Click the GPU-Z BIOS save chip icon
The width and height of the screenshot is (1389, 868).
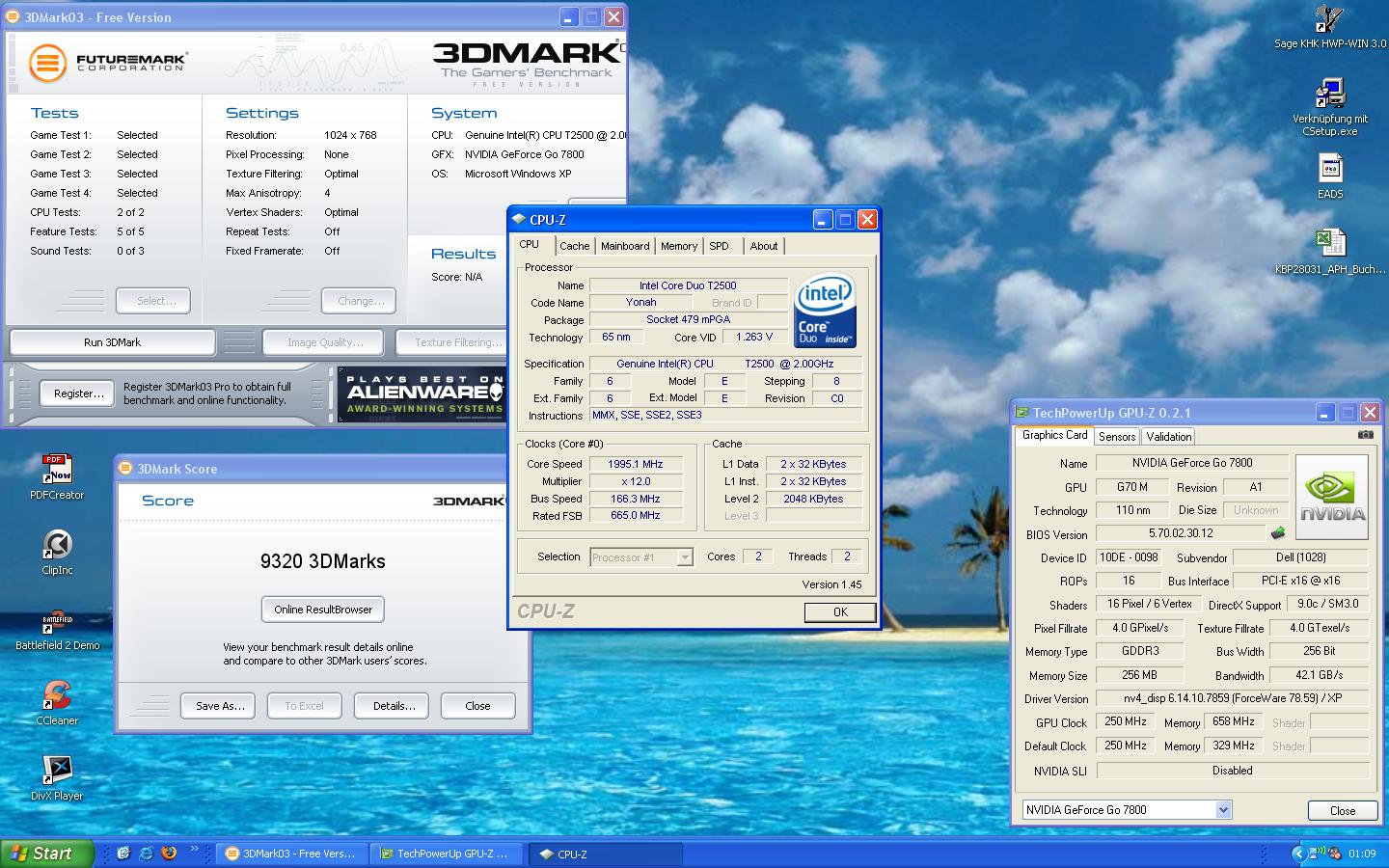pos(1278,533)
